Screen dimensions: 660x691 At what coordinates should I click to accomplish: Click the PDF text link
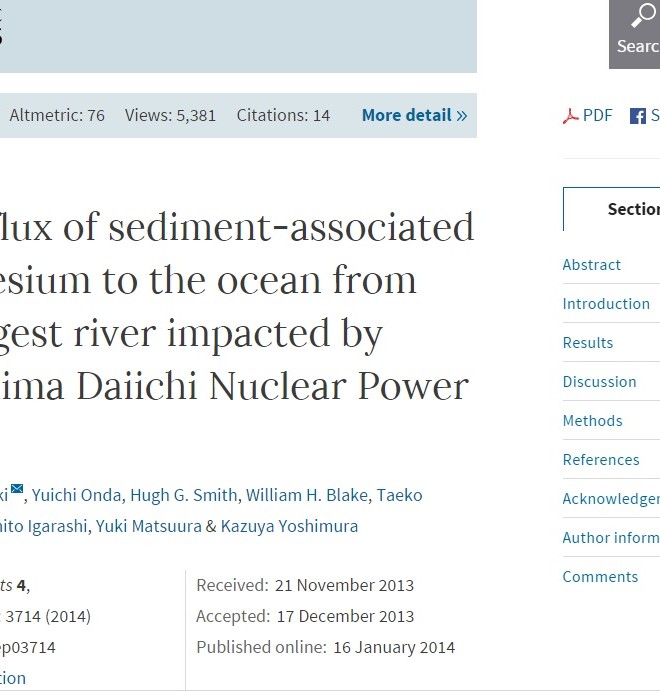click(597, 115)
